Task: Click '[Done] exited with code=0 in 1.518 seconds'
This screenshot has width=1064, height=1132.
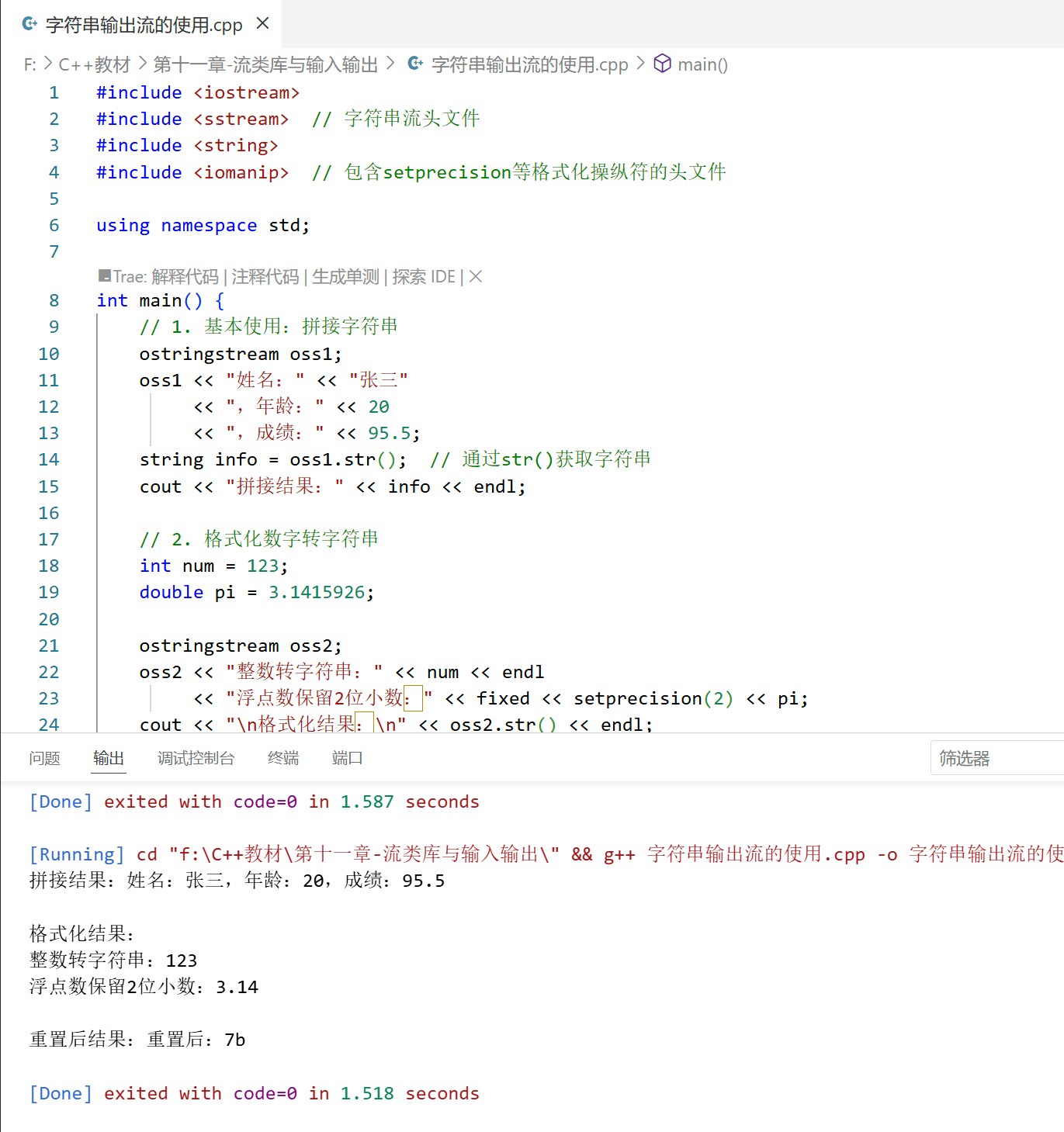Action: tap(254, 1093)
